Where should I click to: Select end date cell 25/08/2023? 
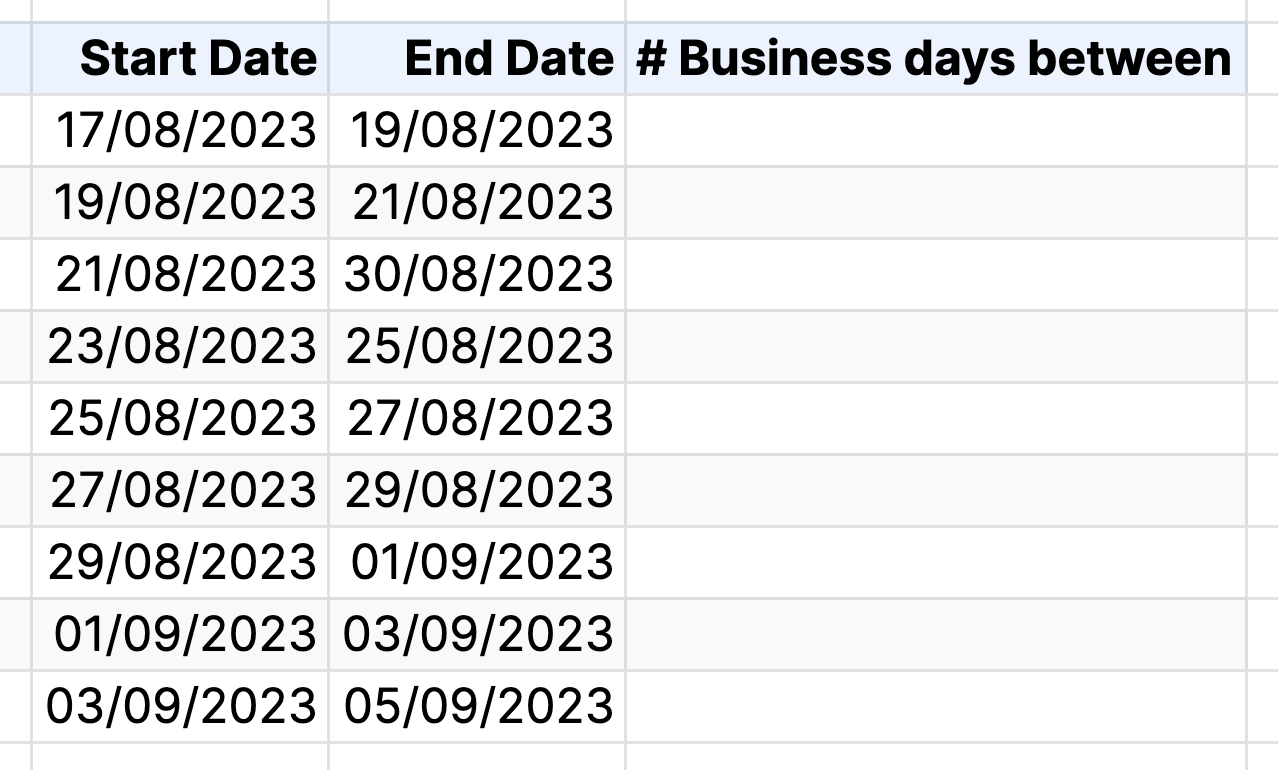tap(477, 347)
